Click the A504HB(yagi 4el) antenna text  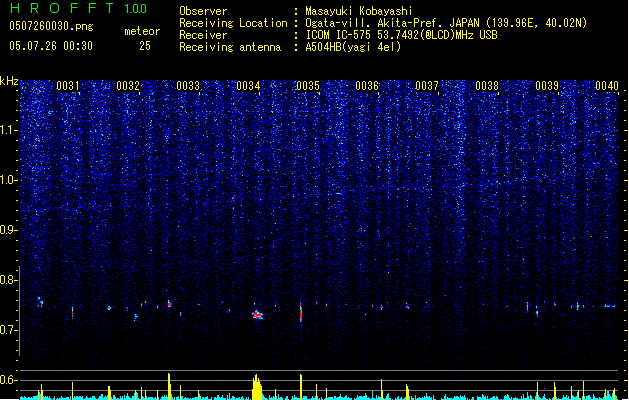tap(353, 47)
